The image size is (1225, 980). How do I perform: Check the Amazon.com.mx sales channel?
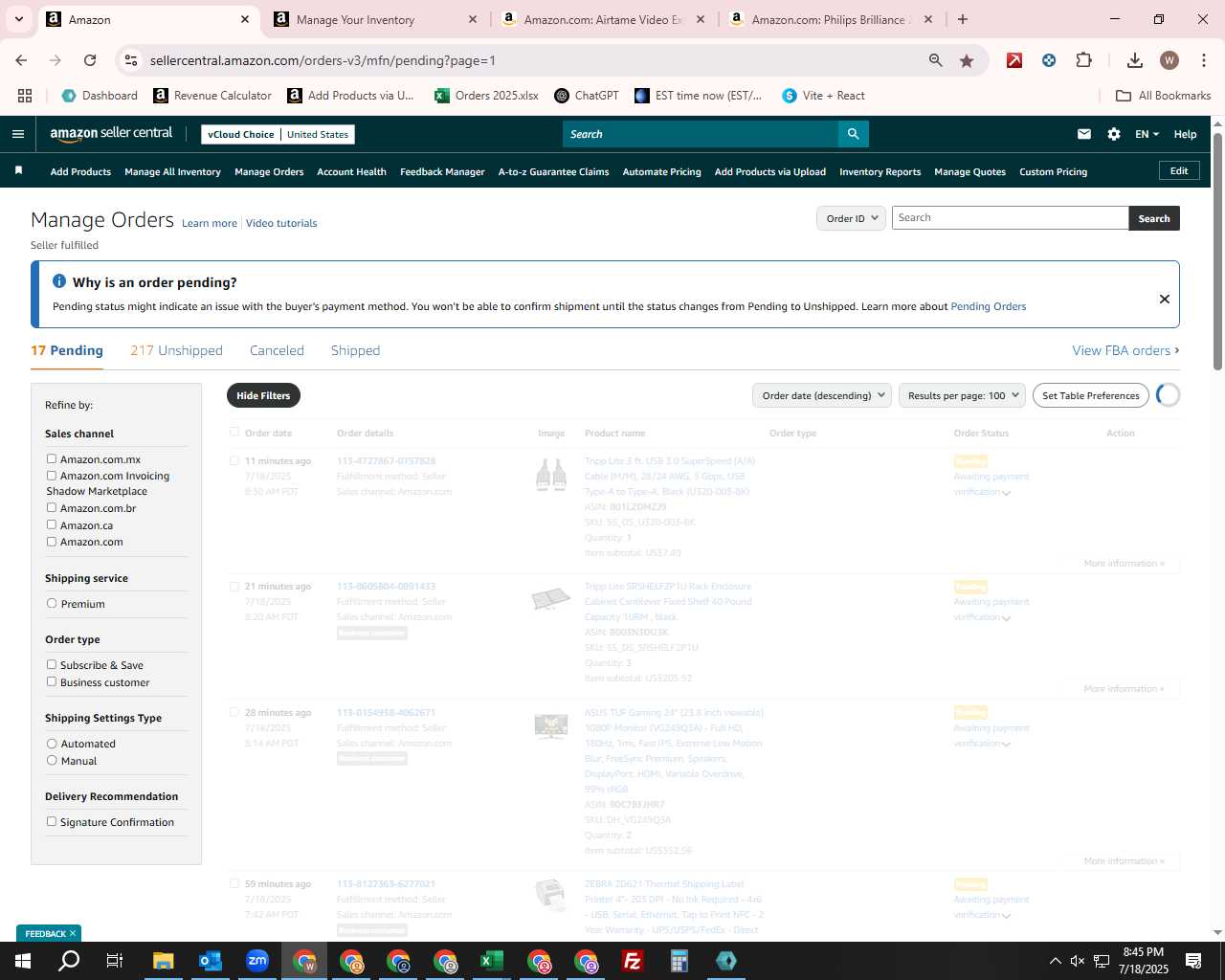52,458
